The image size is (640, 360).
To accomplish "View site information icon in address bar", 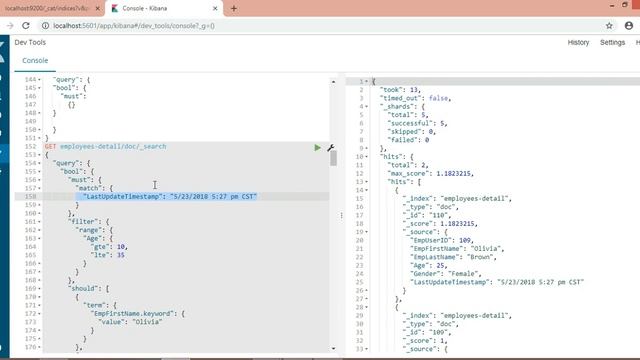I will [45, 26].
